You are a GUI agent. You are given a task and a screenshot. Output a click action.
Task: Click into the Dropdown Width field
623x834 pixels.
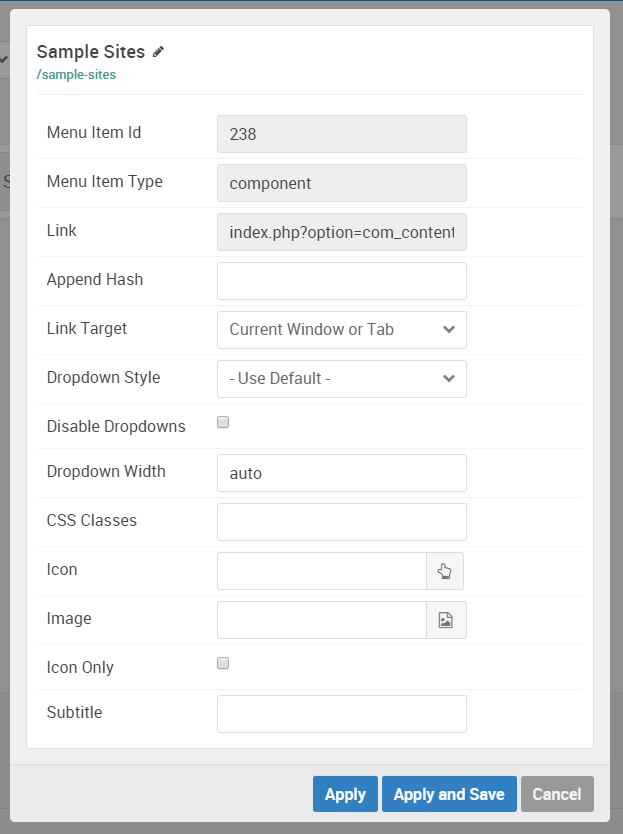[x=341, y=473]
